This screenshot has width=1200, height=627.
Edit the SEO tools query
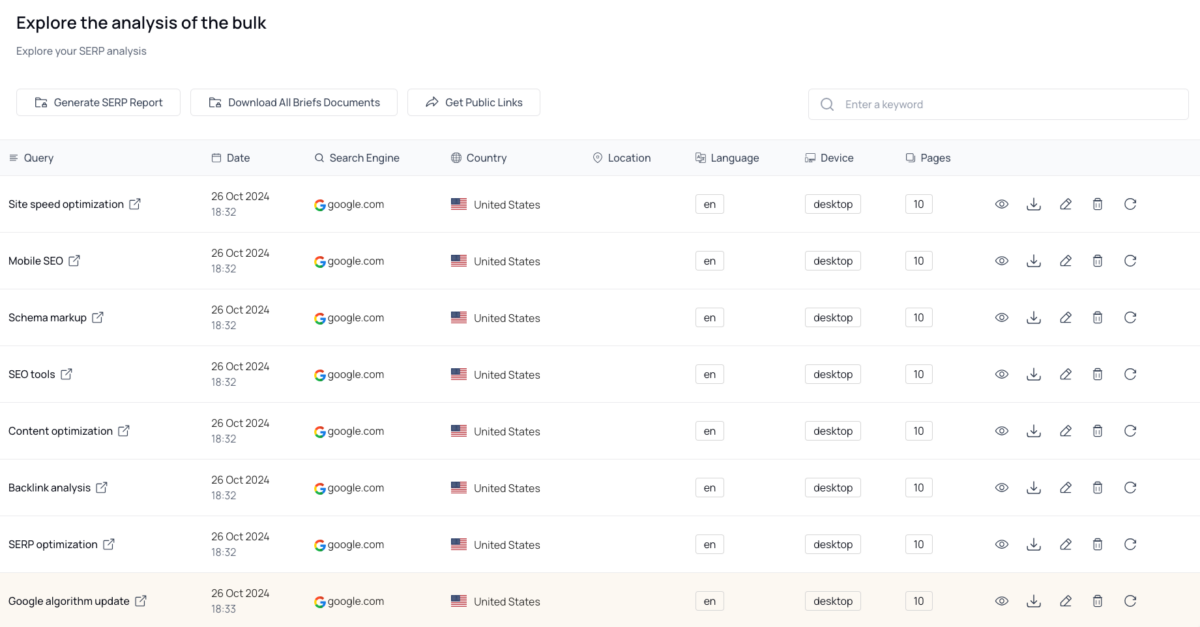(1066, 374)
